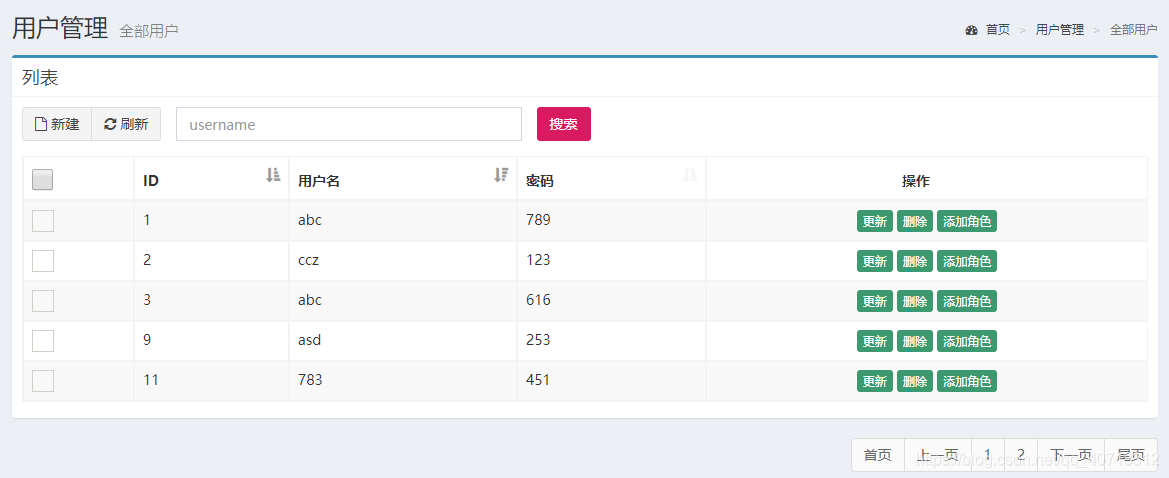The image size is (1169, 478).
Task: Select the username cell 783
Action: [403, 380]
